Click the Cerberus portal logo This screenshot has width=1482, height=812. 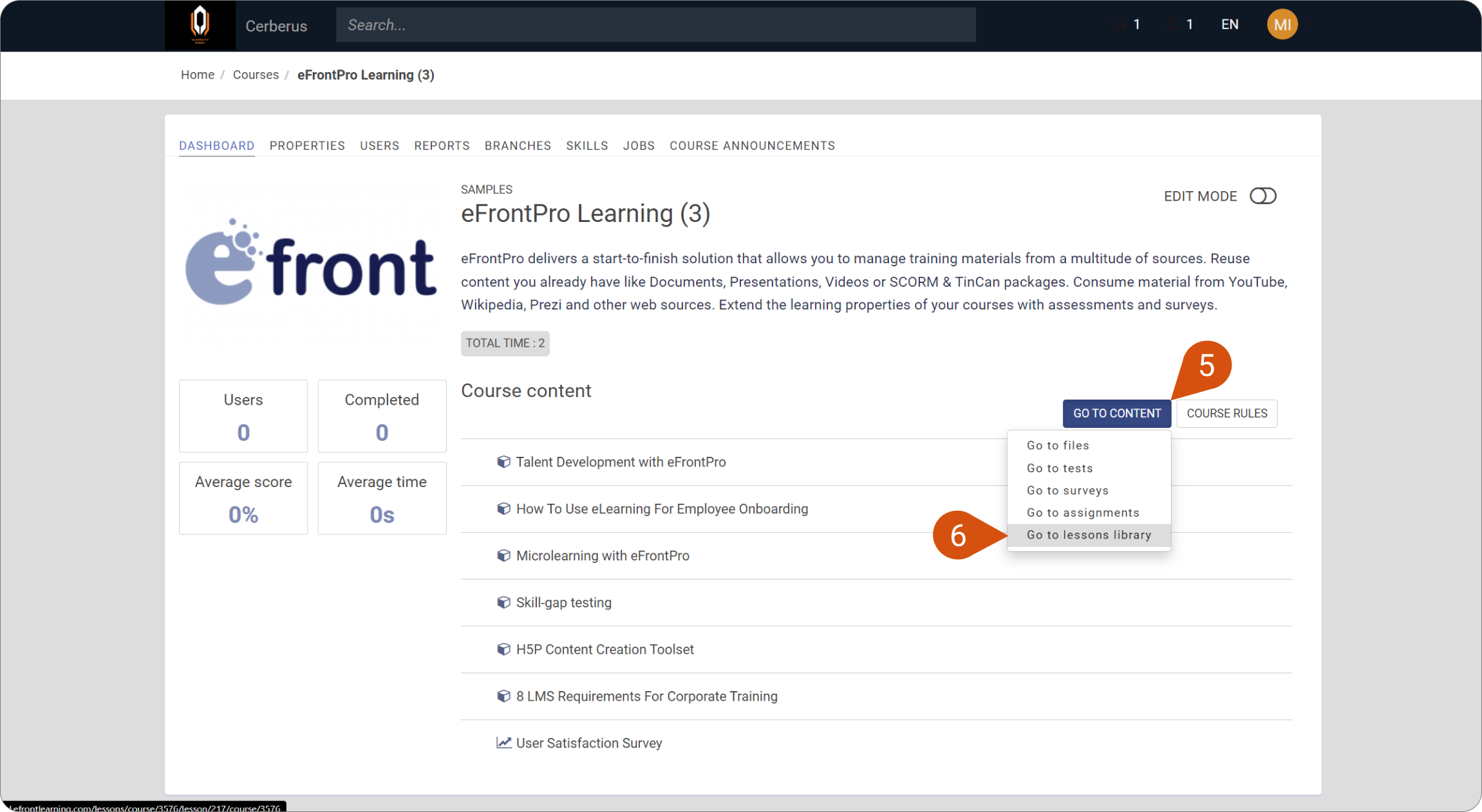[200, 24]
